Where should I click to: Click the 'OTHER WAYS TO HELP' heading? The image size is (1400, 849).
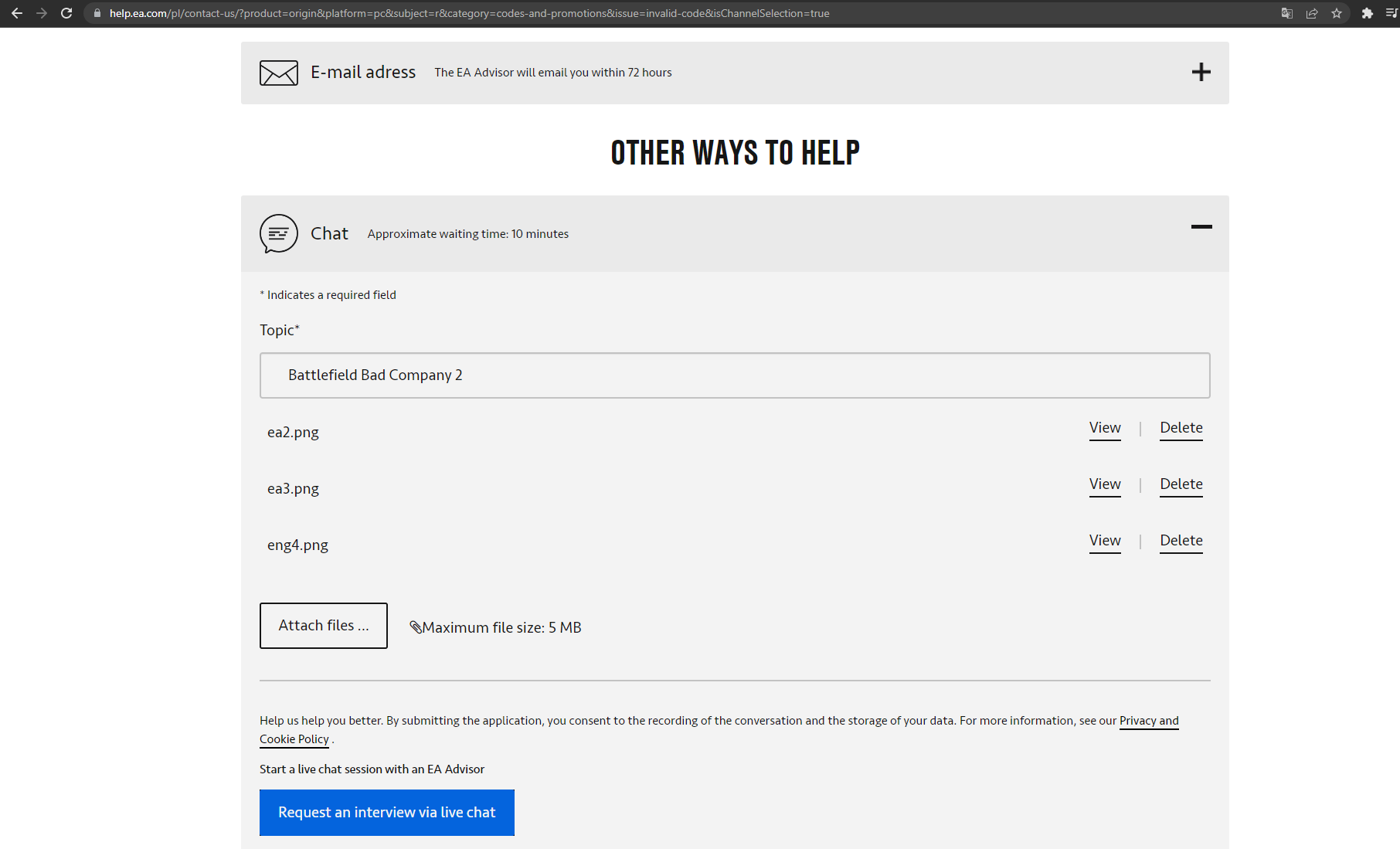(x=736, y=153)
